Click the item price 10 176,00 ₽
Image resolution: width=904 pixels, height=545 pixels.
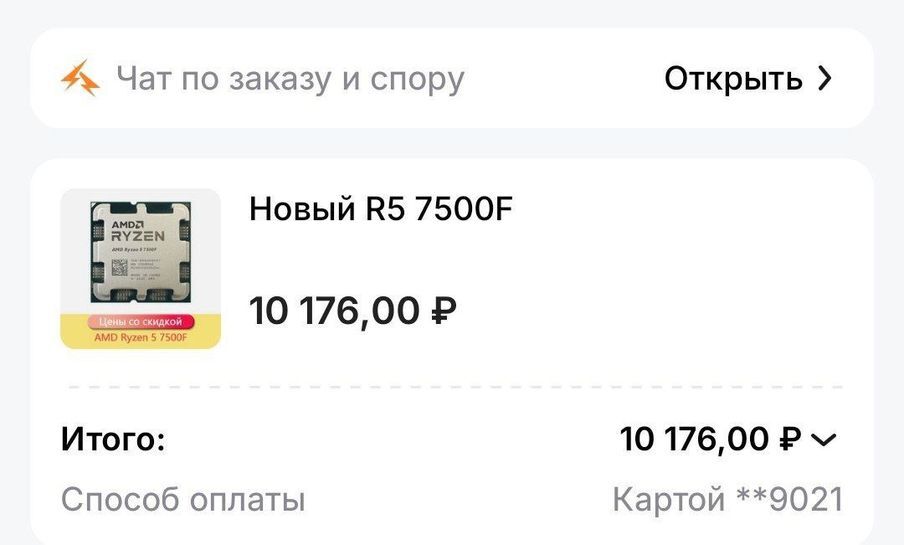(353, 311)
